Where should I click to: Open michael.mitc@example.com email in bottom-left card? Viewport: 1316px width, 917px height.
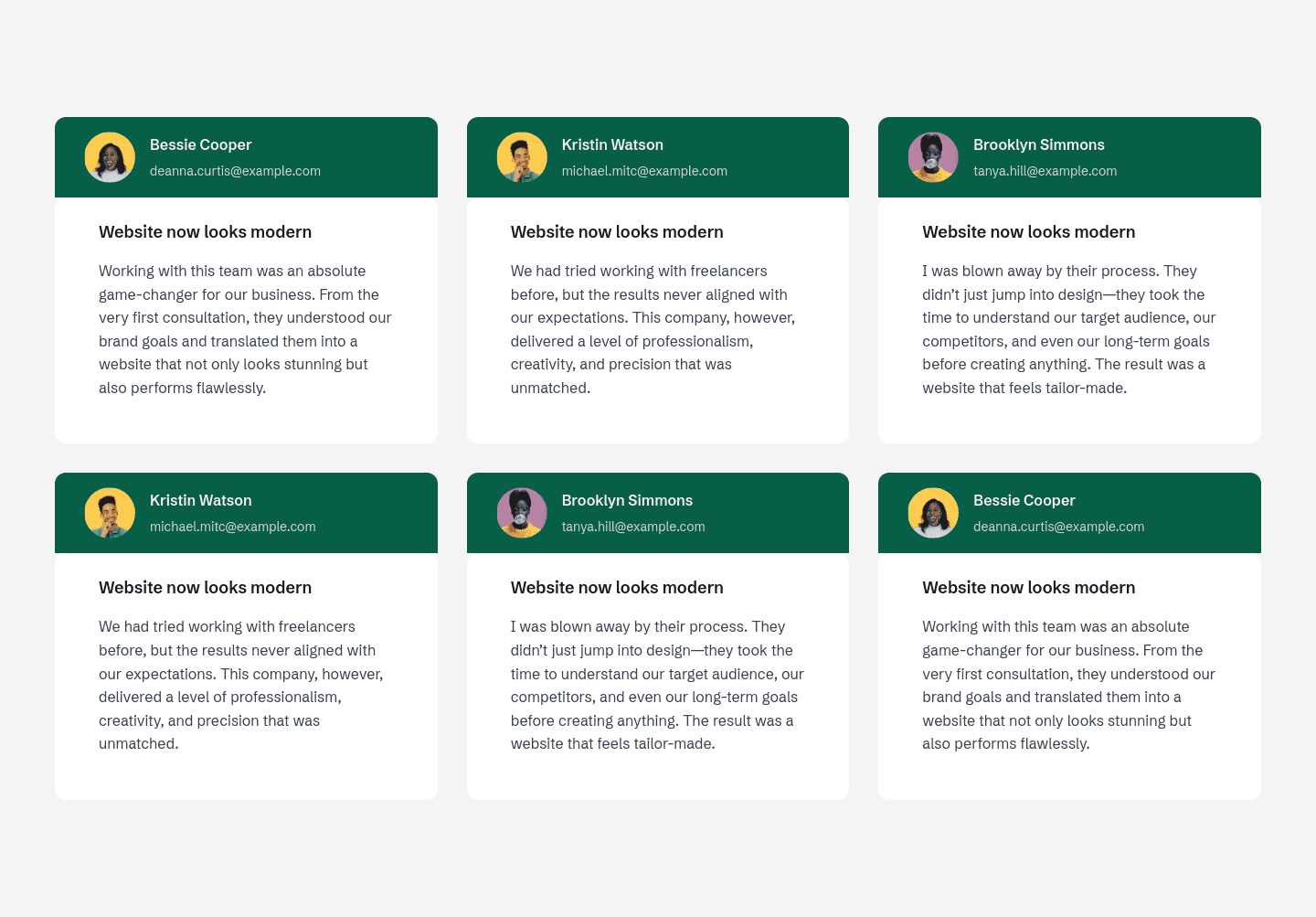pyautogui.click(x=233, y=527)
